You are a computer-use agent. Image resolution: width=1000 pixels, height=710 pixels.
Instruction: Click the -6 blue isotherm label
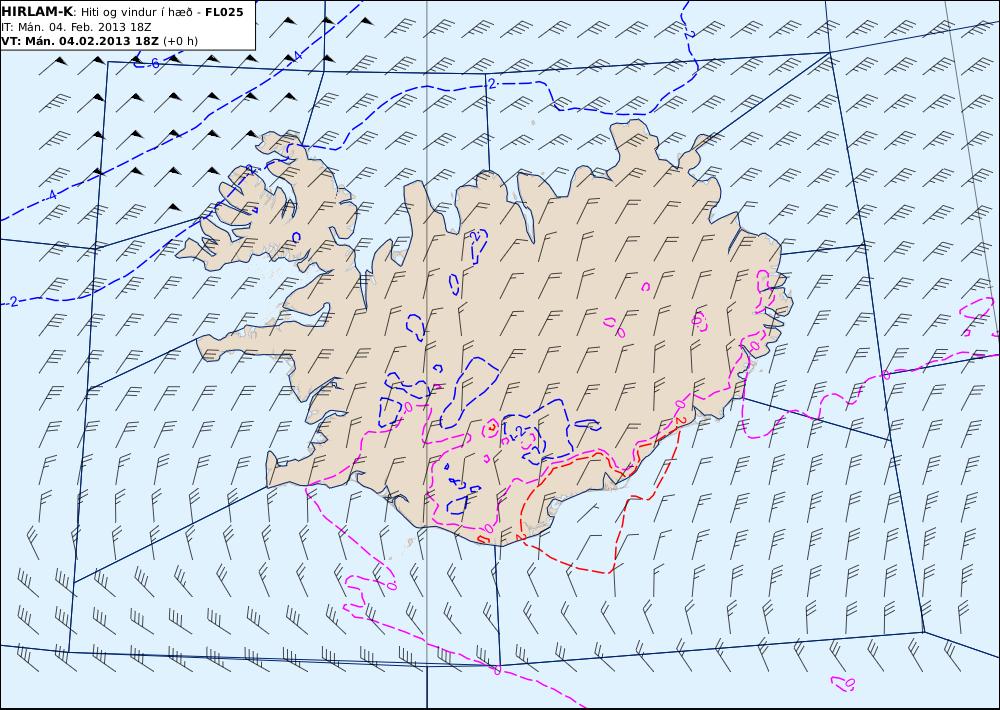152,63
